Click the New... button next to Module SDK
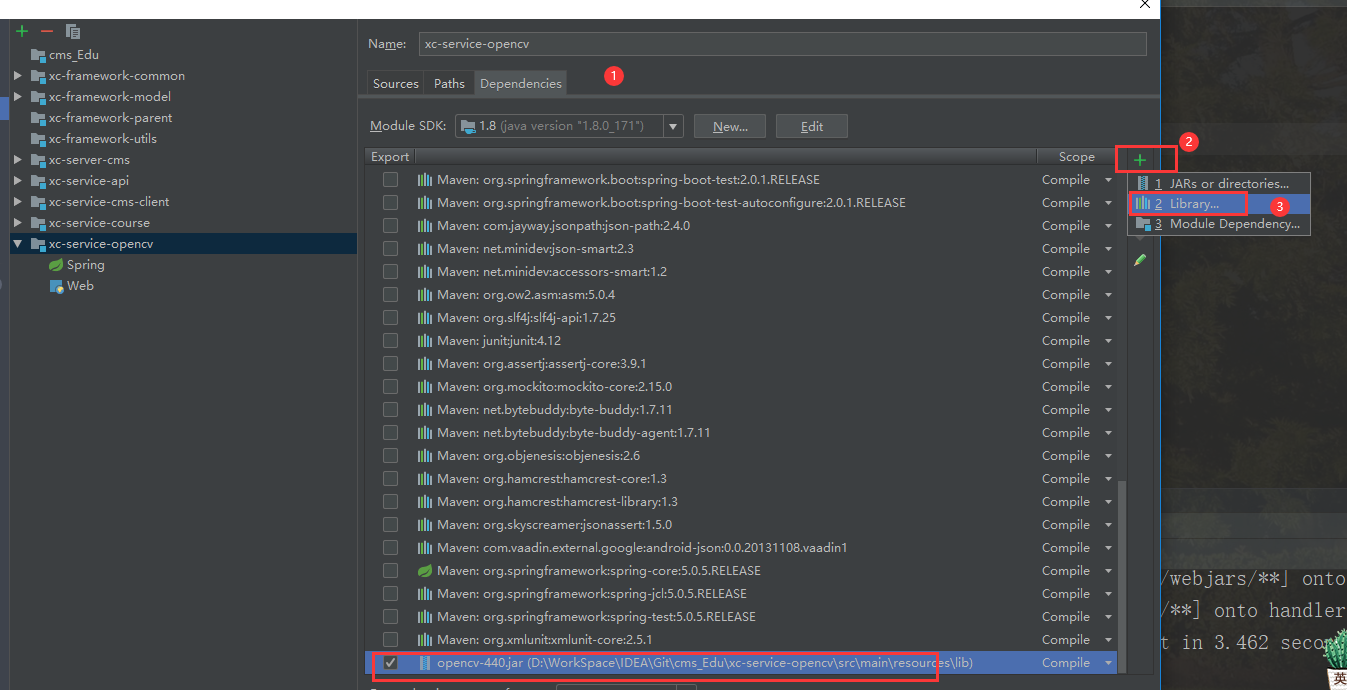Viewport: 1347px width, 690px height. point(729,126)
